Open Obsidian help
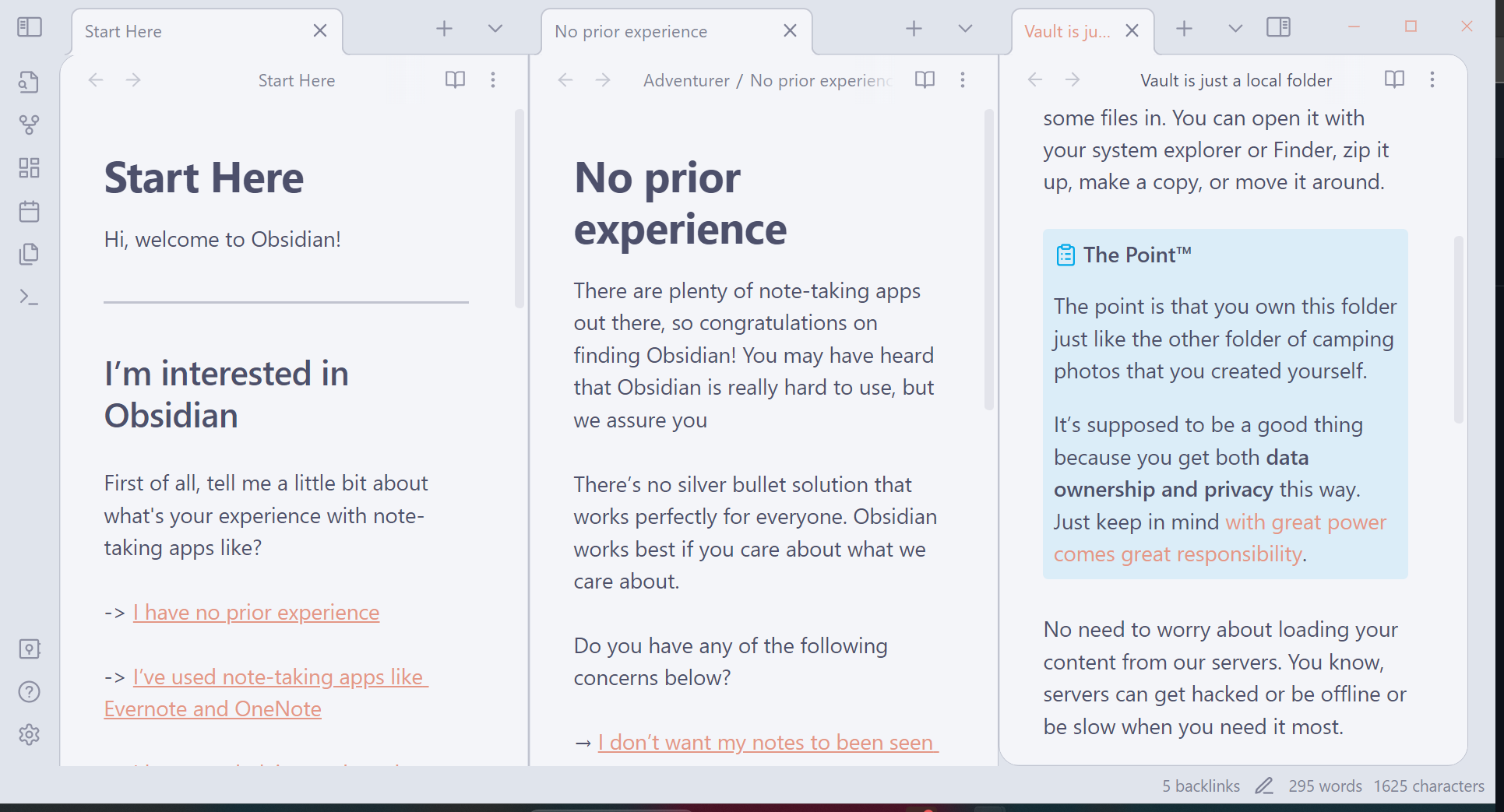Image resolution: width=1504 pixels, height=812 pixels. (29, 692)
